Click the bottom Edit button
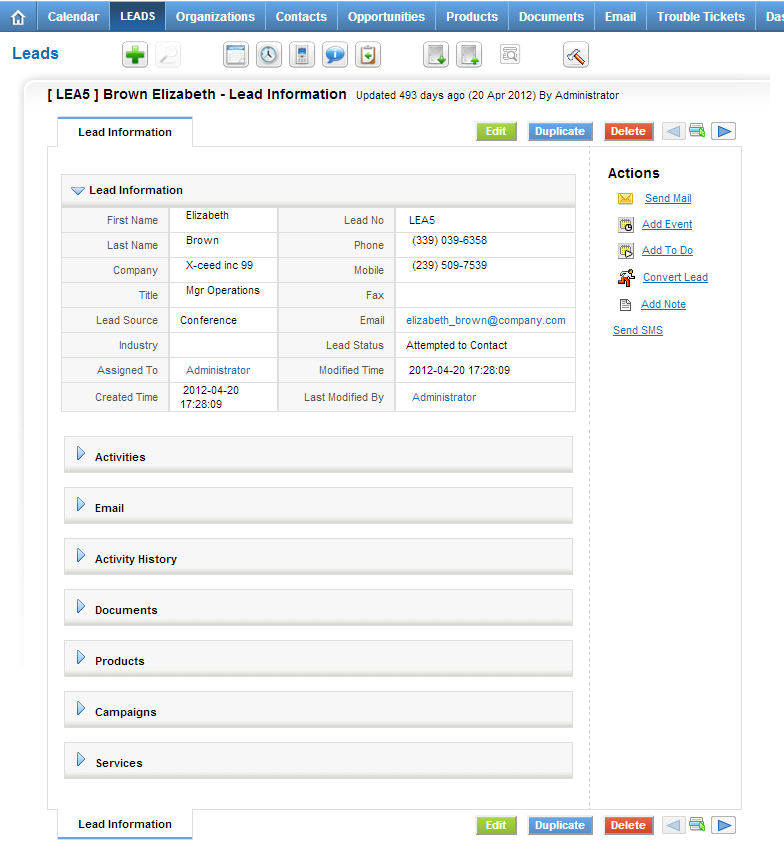784x865 pixels. point(496,825)
